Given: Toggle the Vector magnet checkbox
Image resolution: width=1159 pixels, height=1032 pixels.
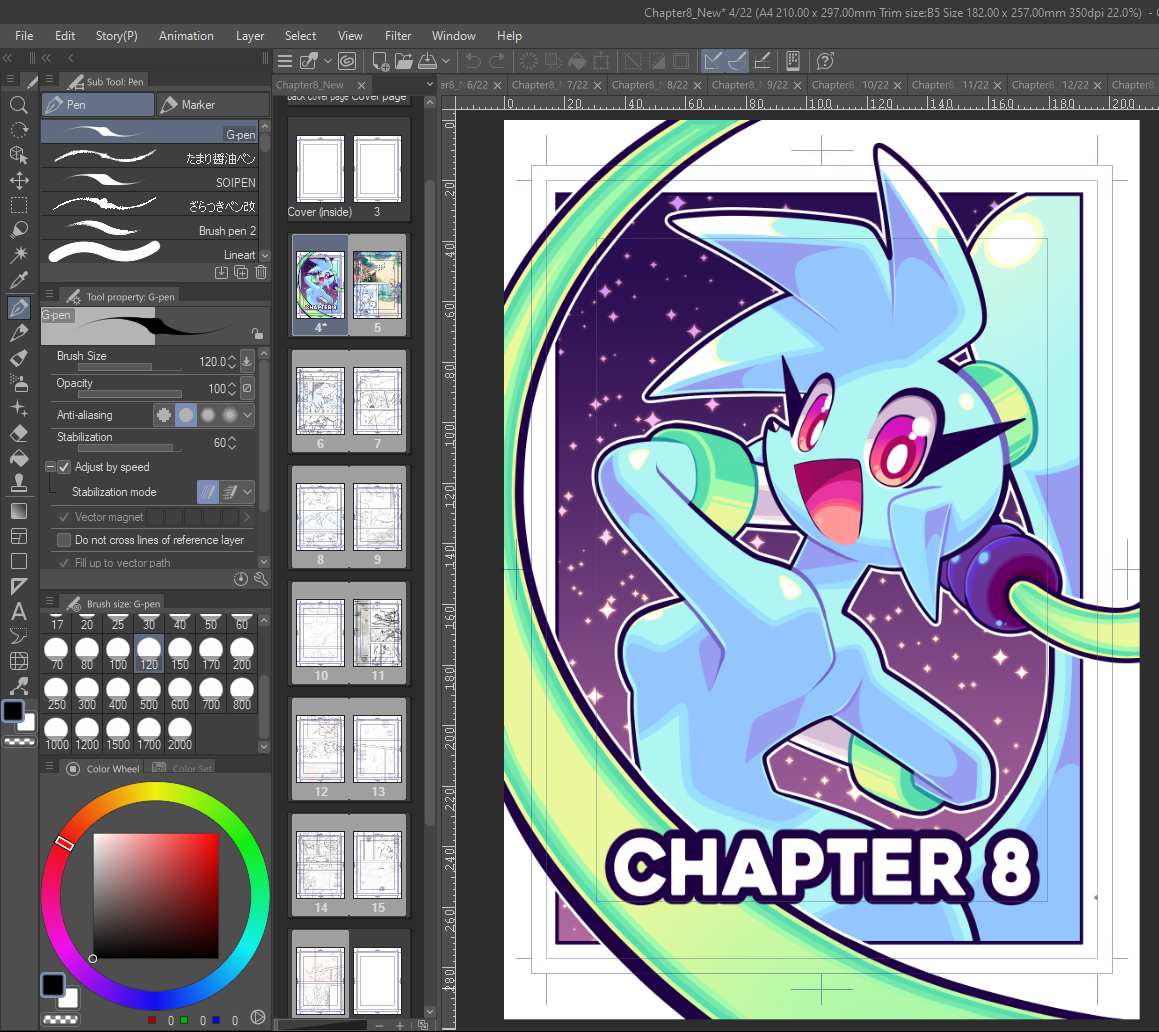Looking at the screenshot, I should point(64,517).
